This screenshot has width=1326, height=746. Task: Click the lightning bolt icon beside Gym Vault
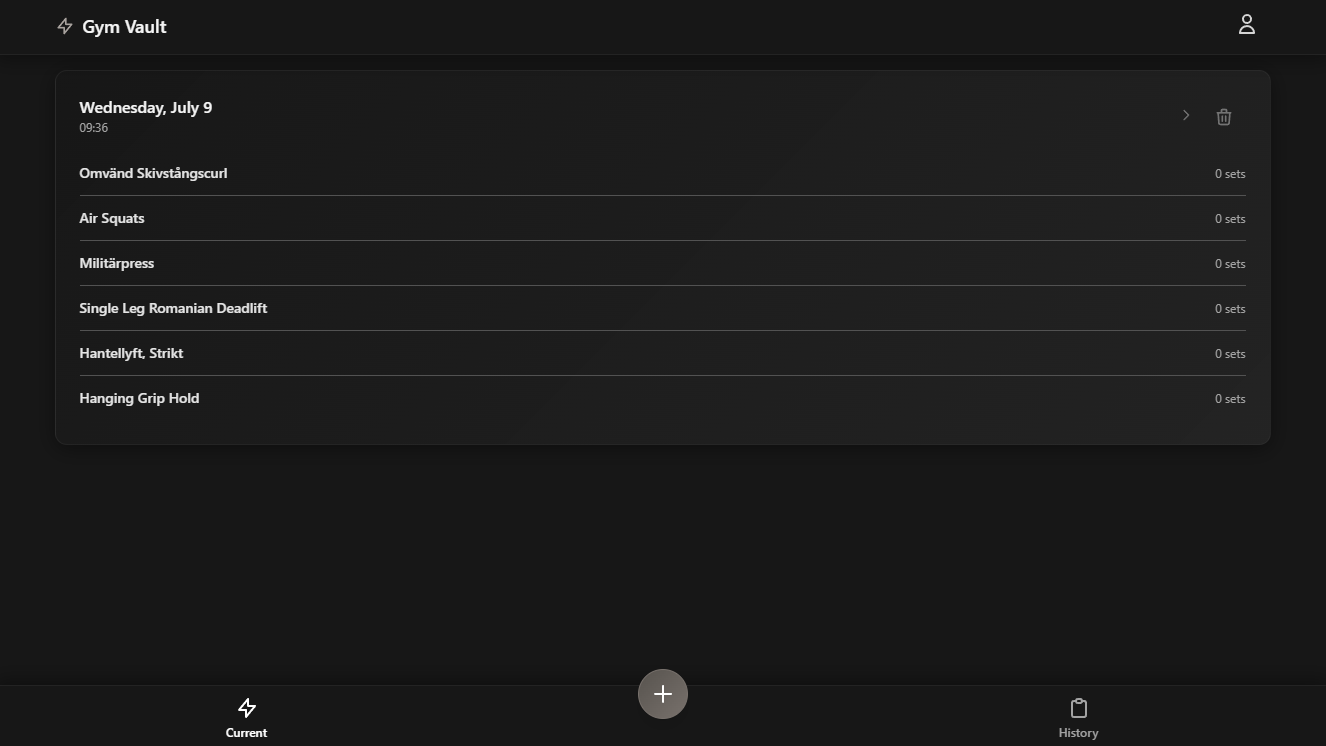point(65,27)
